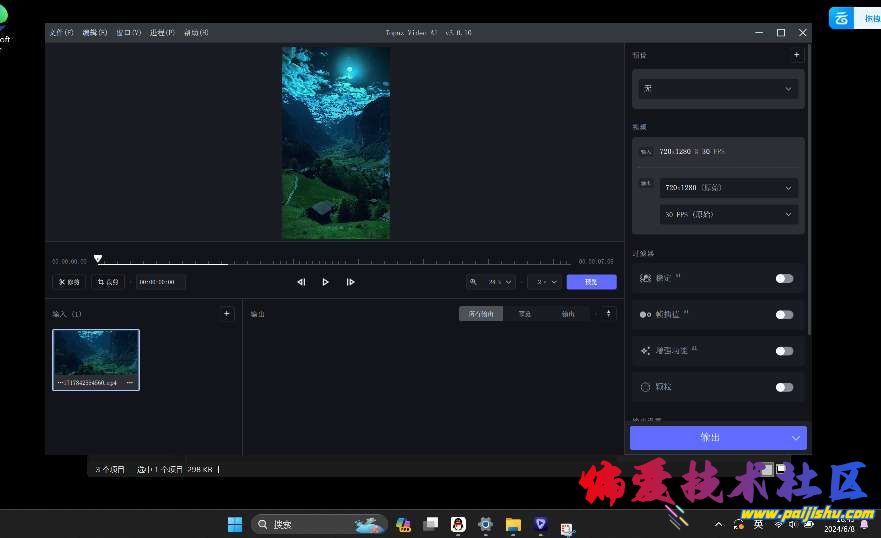The image size is (881, 538).
Task: Open the File menu in the menu bar
Action: click(61, 33)
